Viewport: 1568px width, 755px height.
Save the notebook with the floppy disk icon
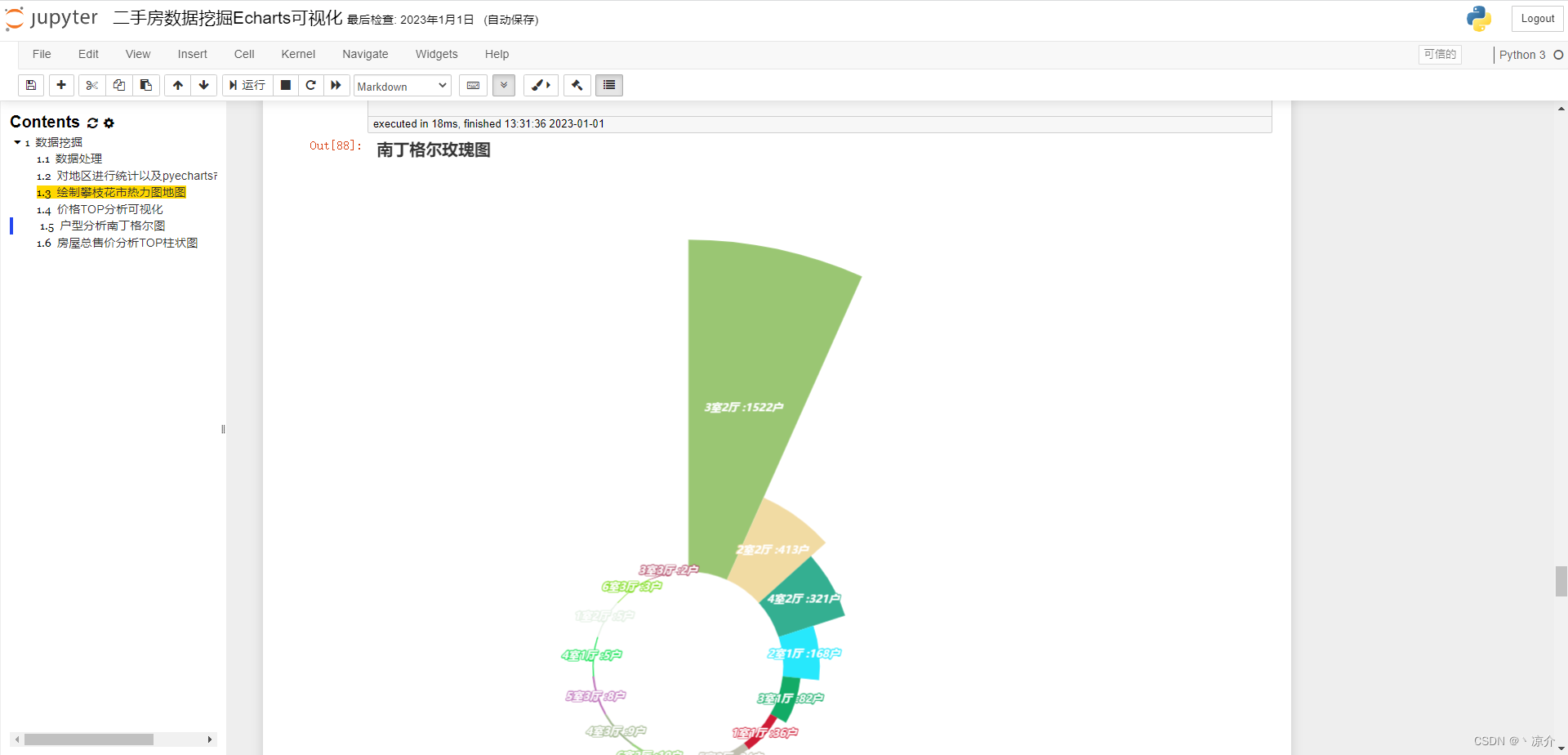[31, 85]
